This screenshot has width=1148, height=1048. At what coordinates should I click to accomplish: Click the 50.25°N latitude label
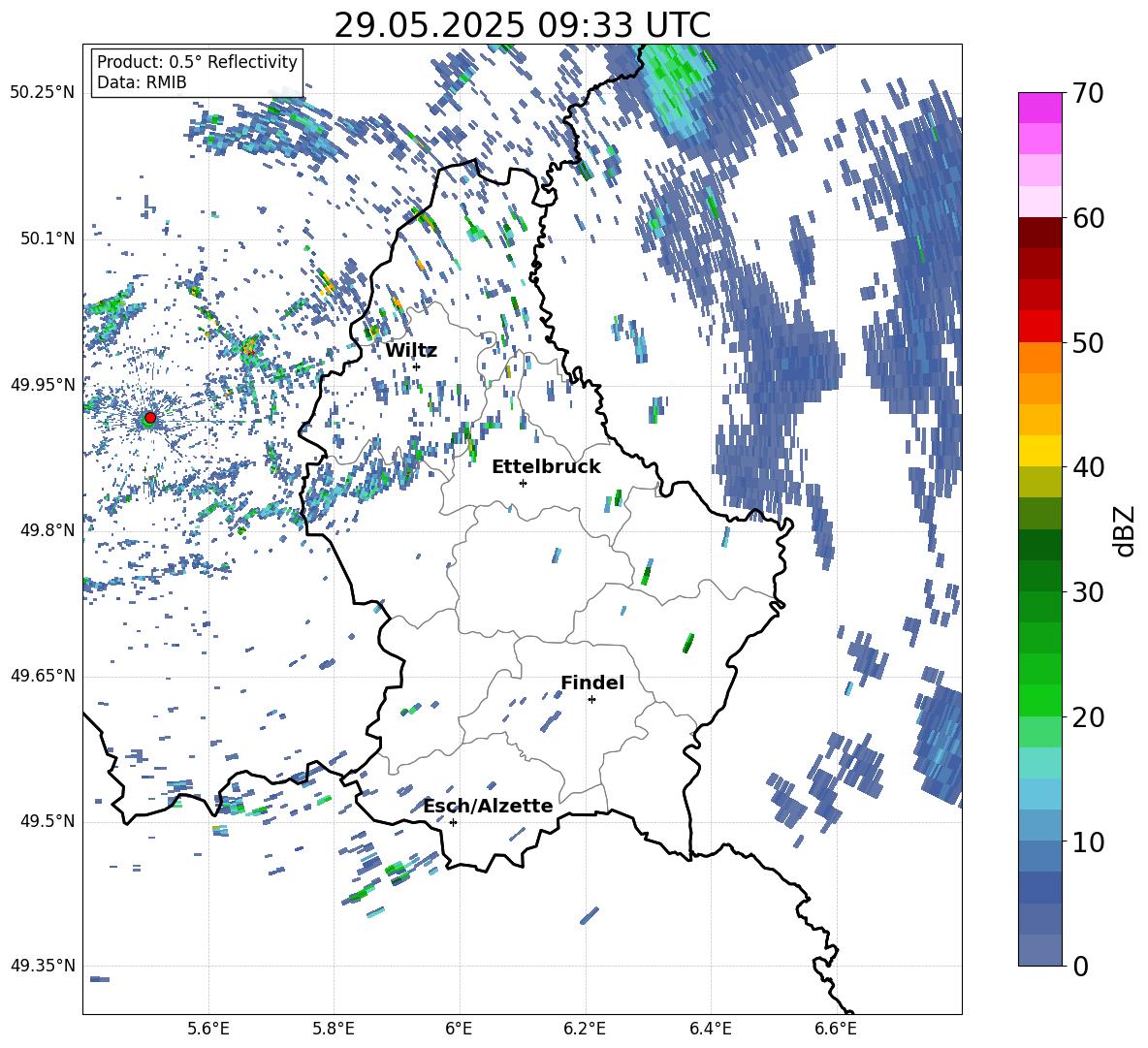pyautogui.click(x=44, y=93)
